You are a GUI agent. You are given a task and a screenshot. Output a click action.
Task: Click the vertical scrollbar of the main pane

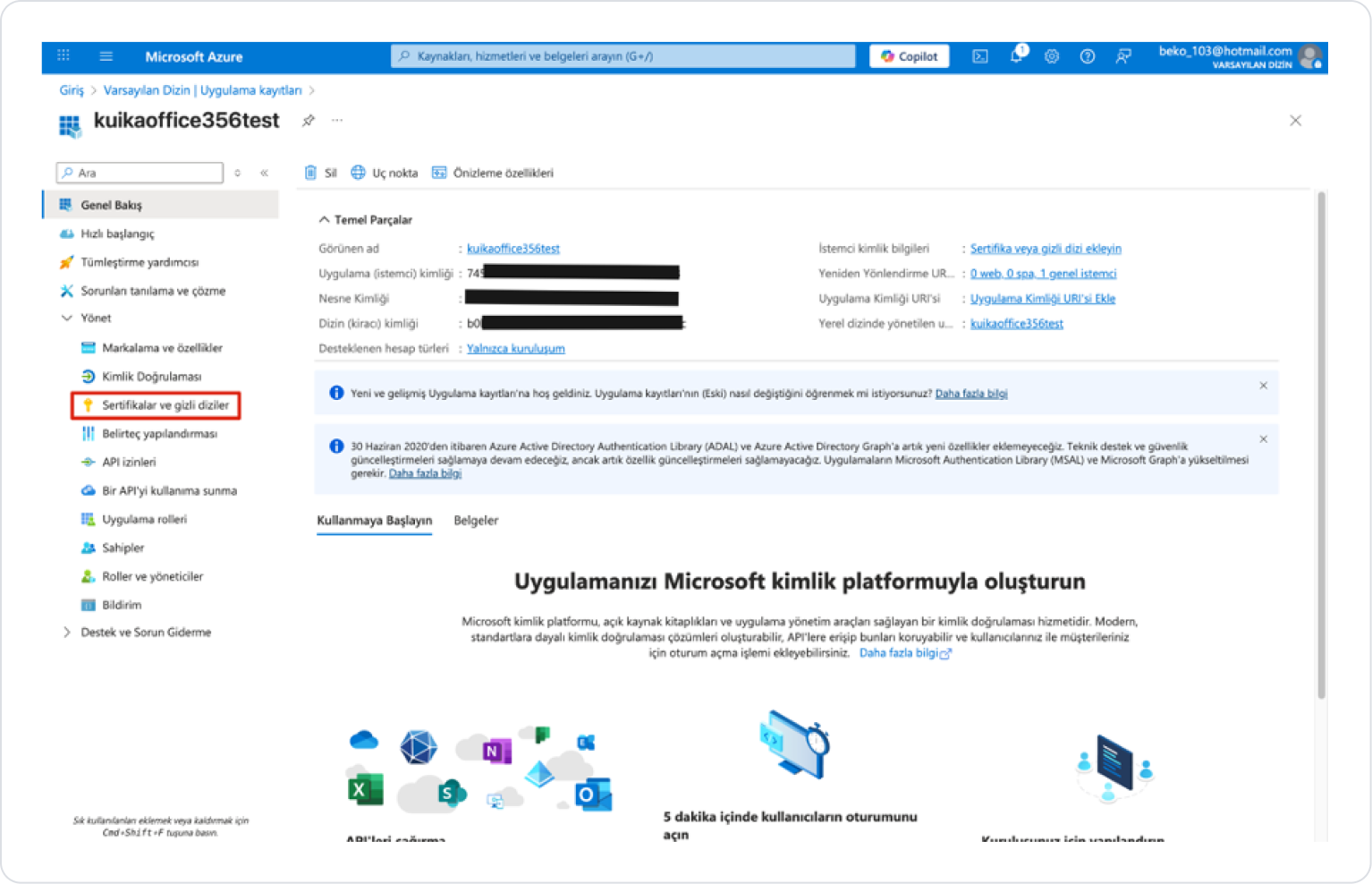click(x=1321, y=445)
